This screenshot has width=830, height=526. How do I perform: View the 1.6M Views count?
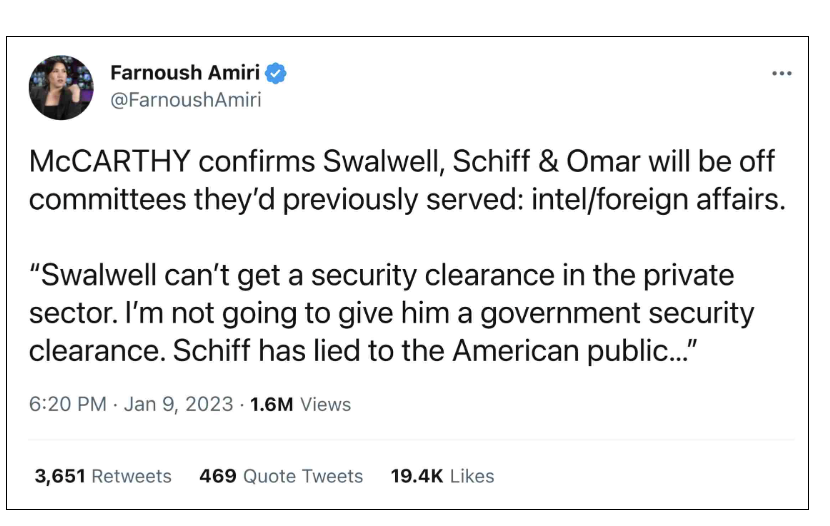(x=300, y=404)
